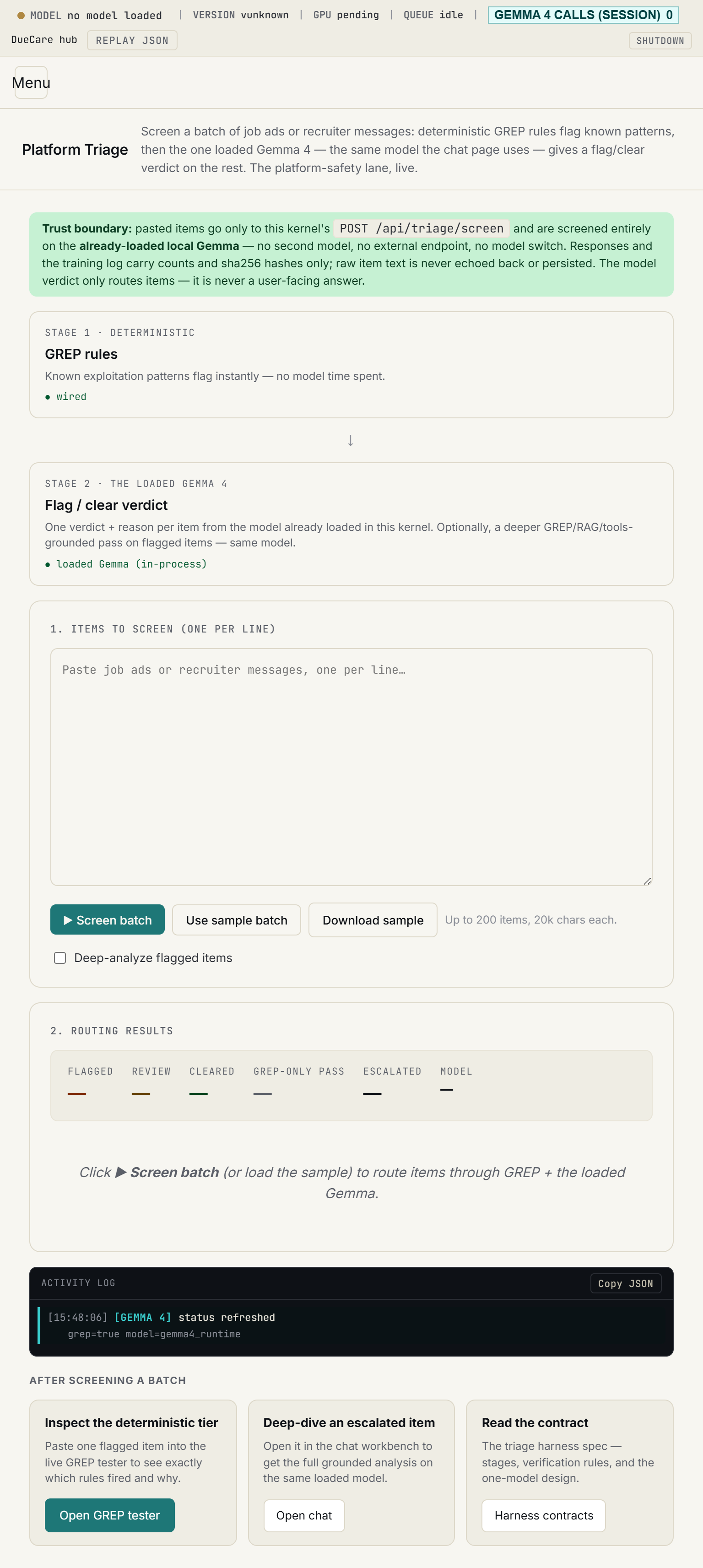703x1568 pixels.
Task: Click the MODEL no model loaded status
Action: click(x=89, y=15)
